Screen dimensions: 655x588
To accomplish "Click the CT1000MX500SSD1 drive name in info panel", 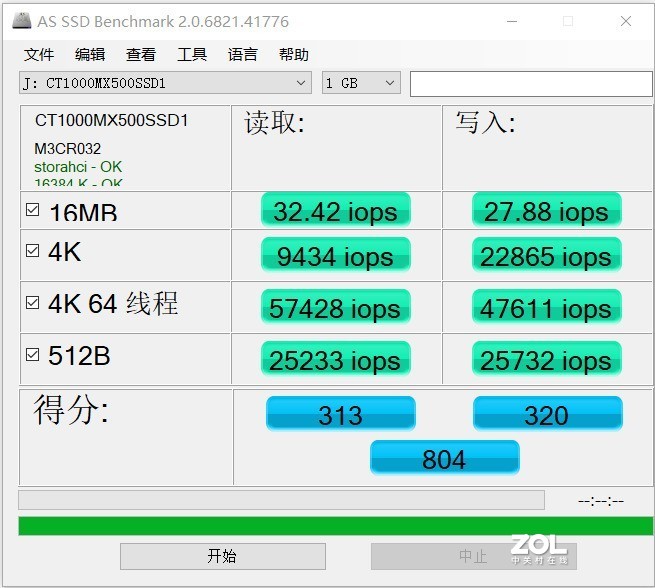I will tap(112, 120).
